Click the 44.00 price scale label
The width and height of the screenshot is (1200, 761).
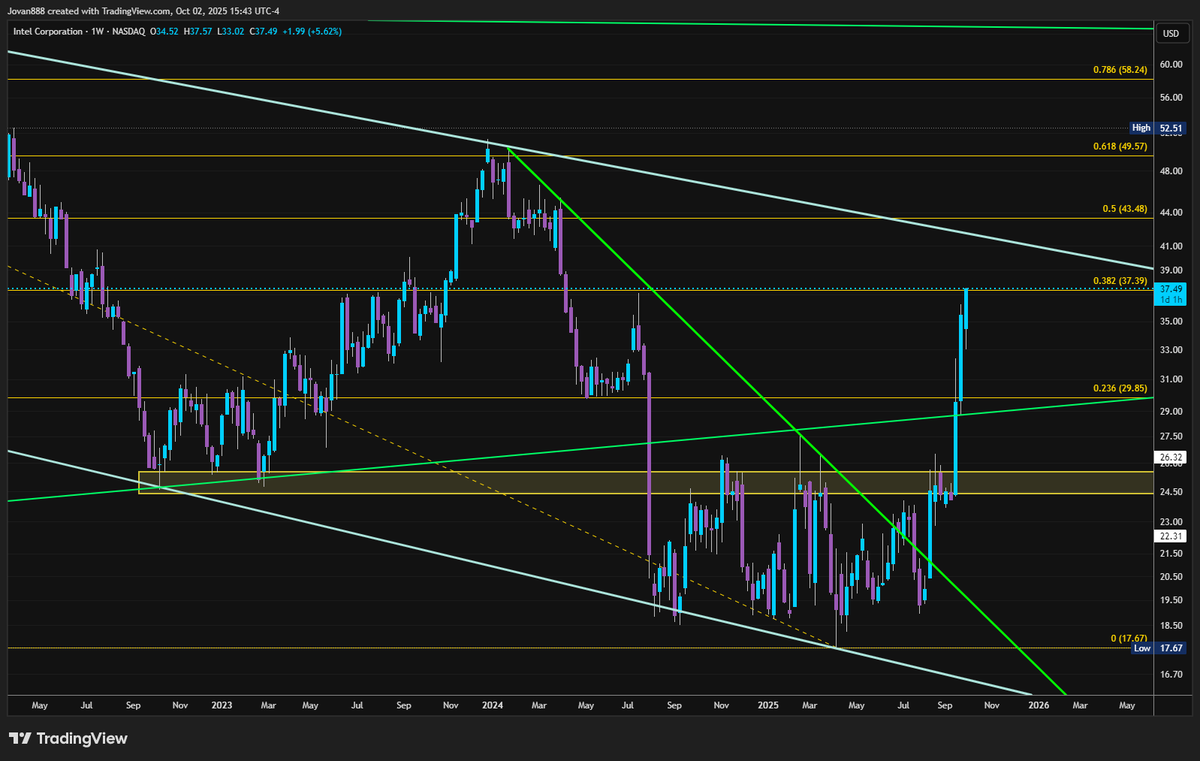(x=1170, y=212)
